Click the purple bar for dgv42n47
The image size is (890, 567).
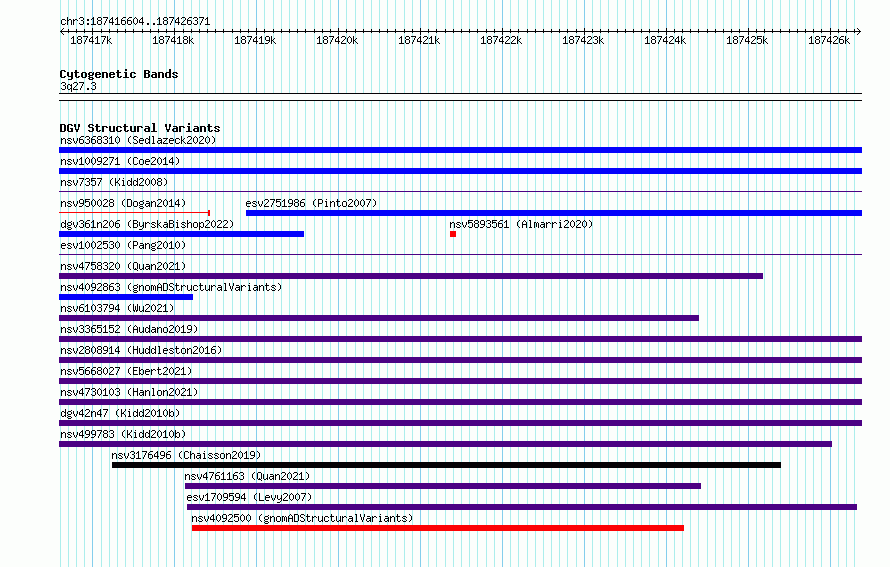(x=460, y=423)
